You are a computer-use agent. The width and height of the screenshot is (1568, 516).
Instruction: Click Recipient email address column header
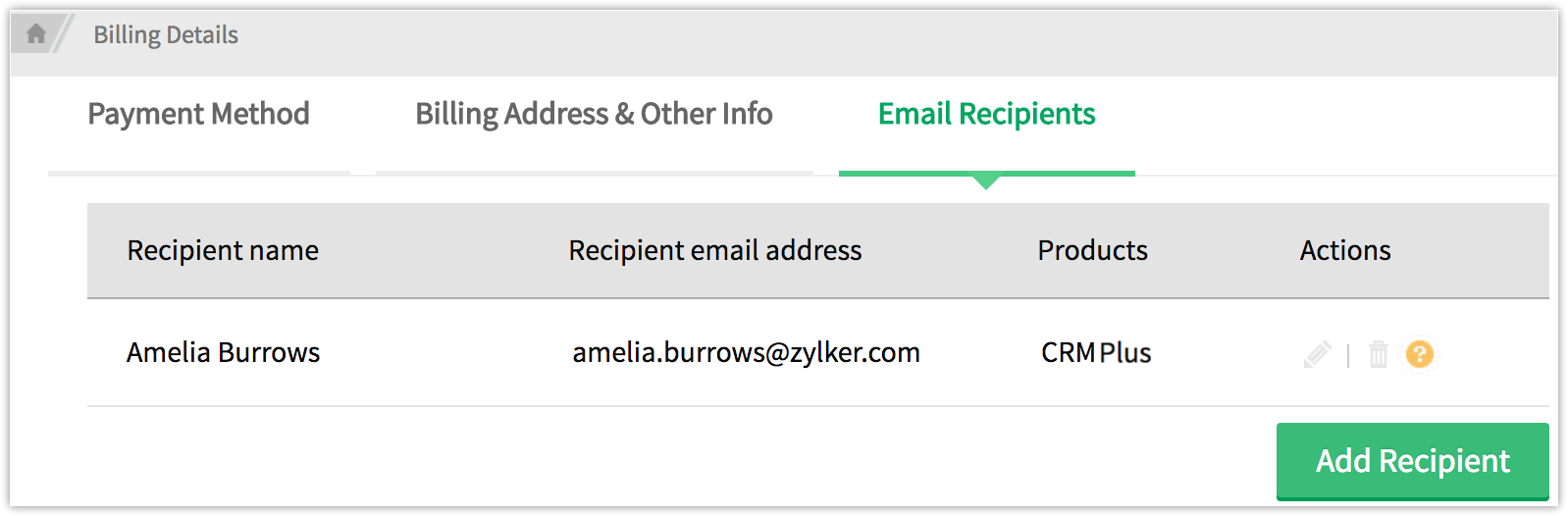pyautogui.click(x=714, y=251)
